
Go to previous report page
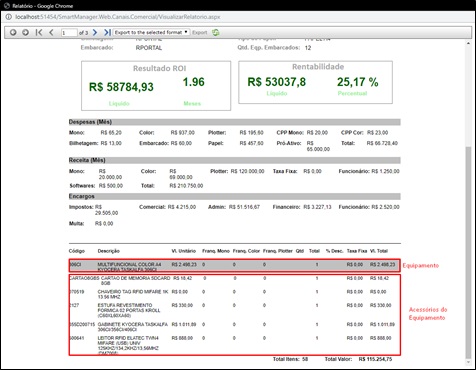point(51,32)
